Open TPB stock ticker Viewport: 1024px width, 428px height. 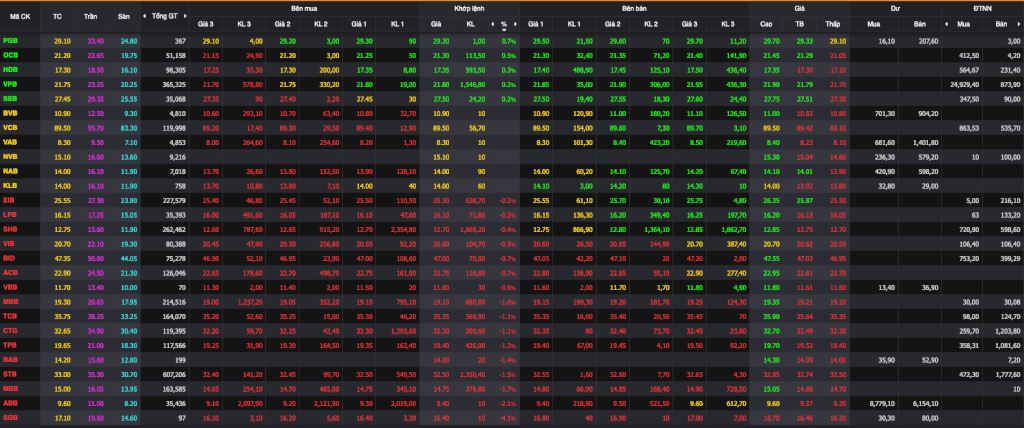(10, 345)
